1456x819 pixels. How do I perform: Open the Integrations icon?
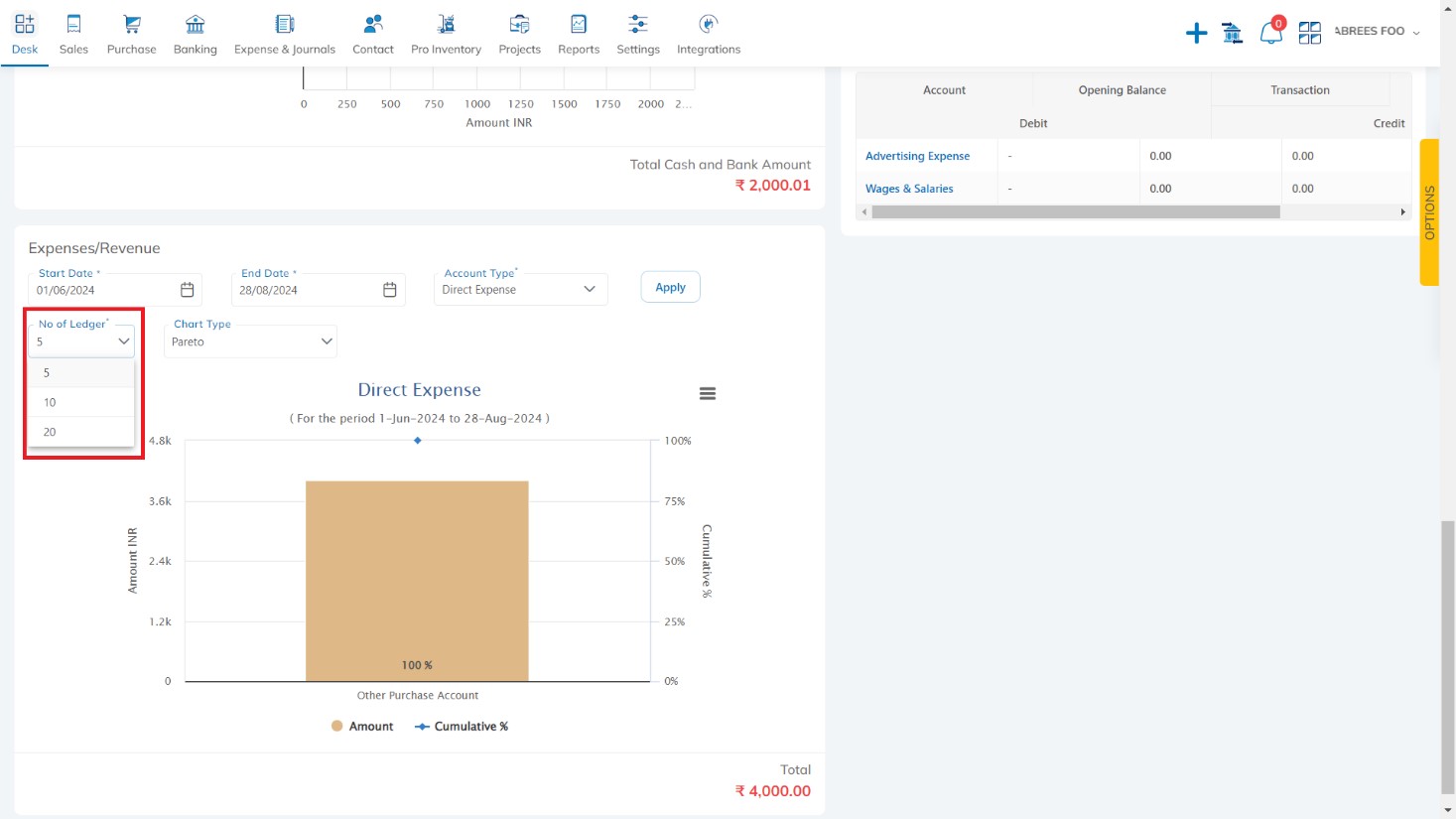[x=709, y=24]
